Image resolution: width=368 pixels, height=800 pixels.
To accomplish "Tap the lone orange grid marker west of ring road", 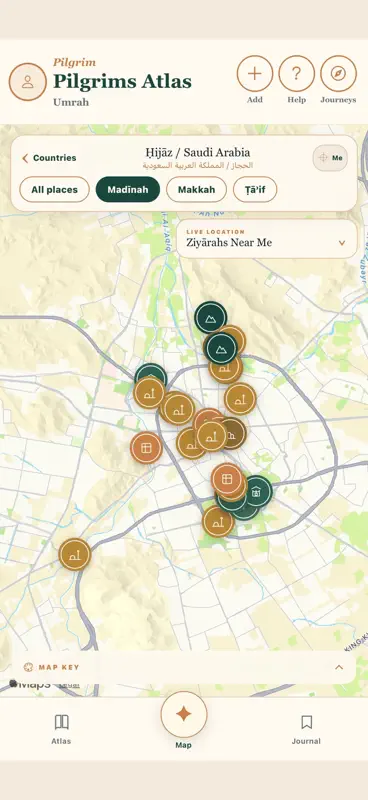I will (146, 447).
